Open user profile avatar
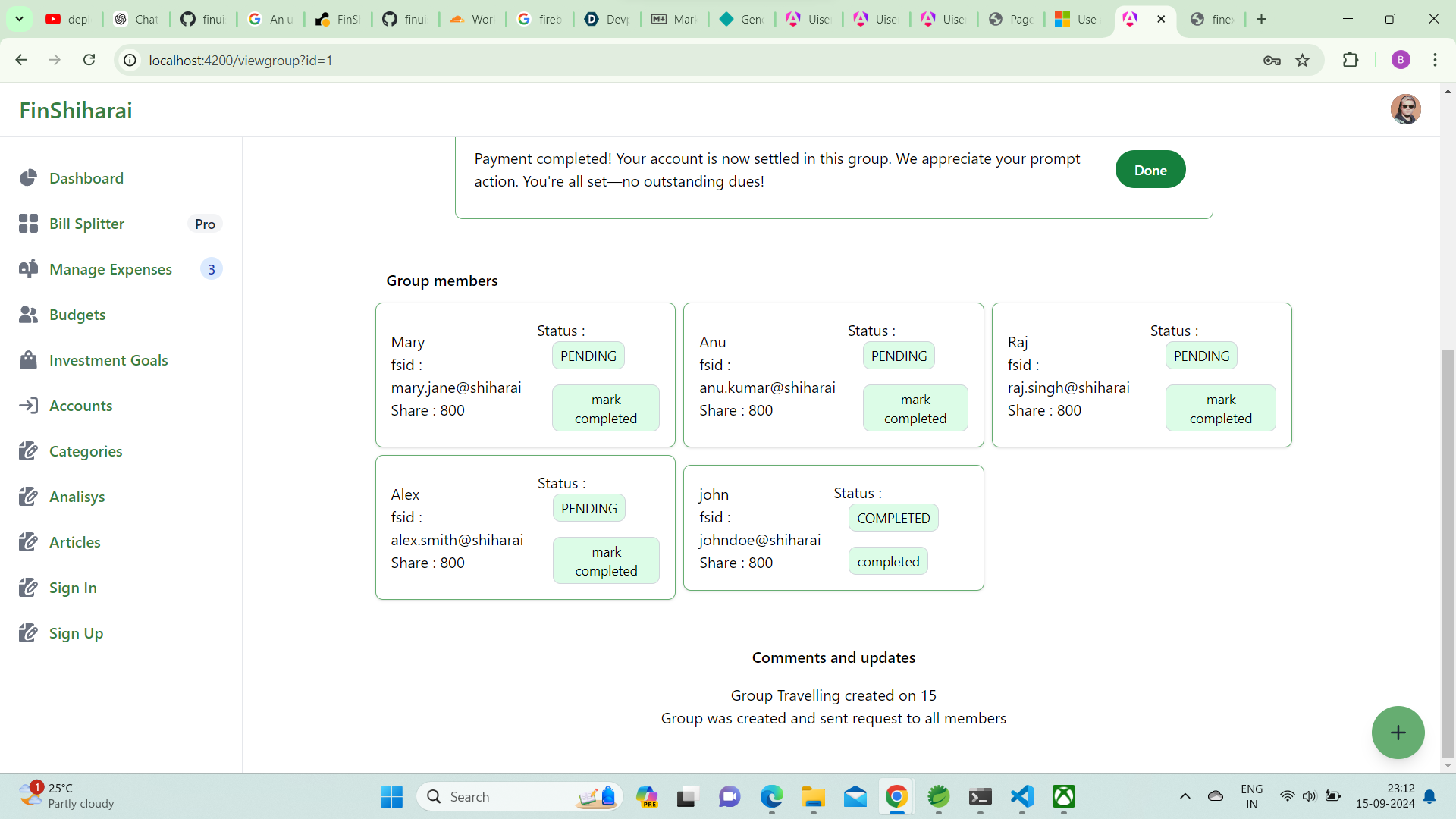 (1405, 109)
